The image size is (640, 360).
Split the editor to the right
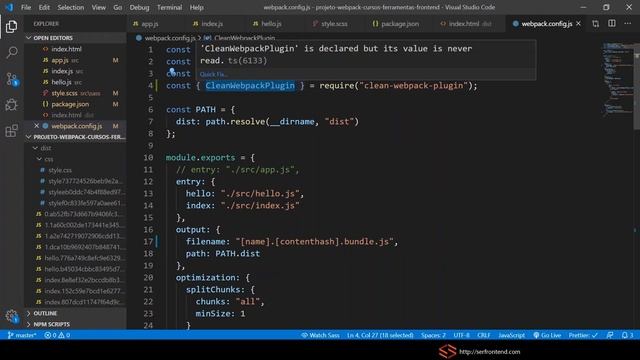(x=611, y=24)
